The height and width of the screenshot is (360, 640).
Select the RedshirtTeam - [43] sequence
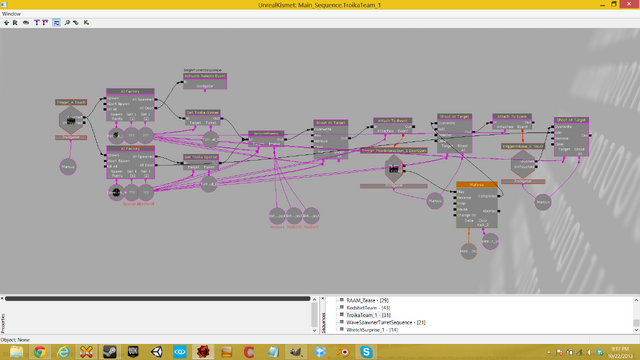[x=368, y=308]
